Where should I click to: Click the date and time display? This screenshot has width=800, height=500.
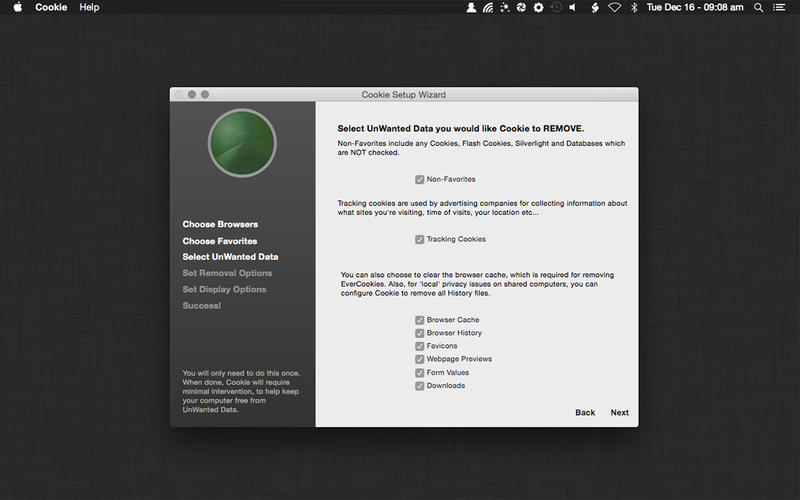click(695, 7)
